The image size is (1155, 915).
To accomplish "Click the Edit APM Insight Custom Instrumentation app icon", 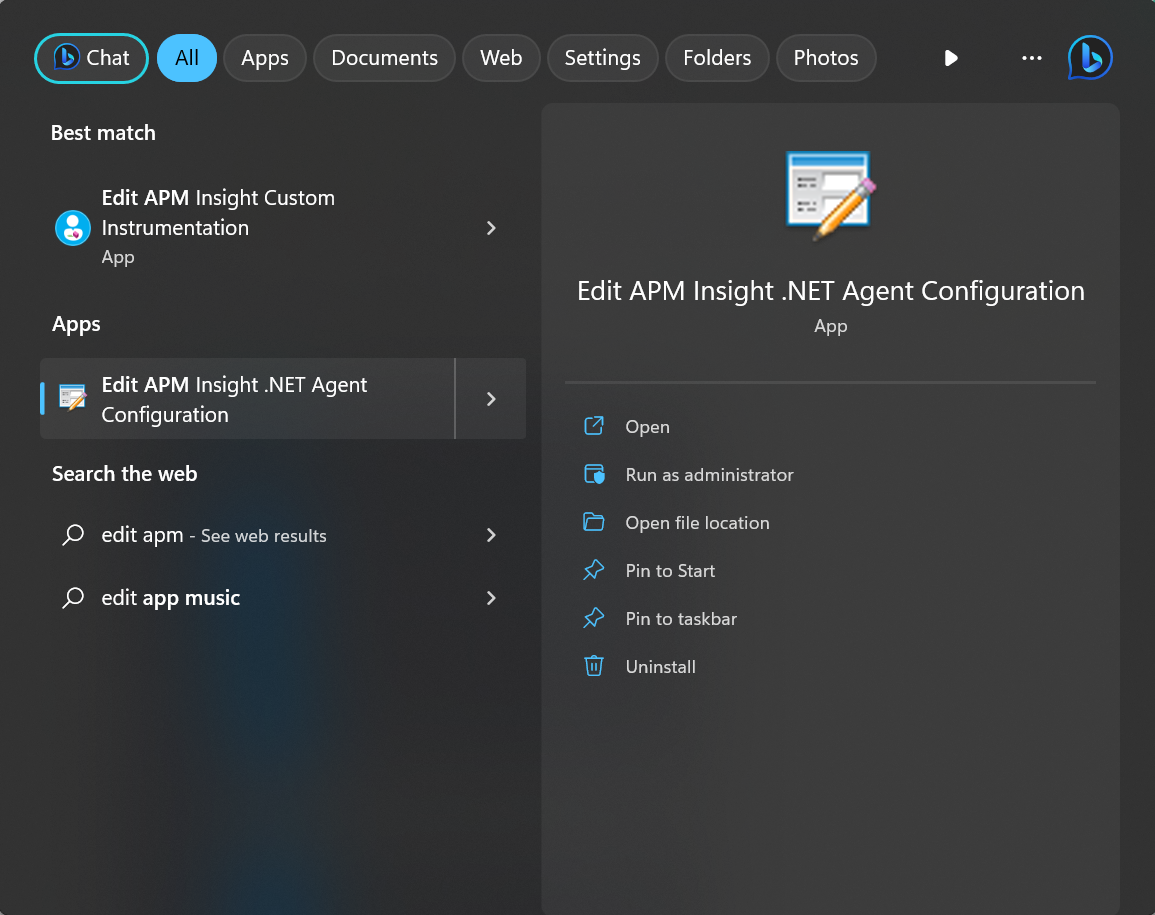I will (71, 228).
